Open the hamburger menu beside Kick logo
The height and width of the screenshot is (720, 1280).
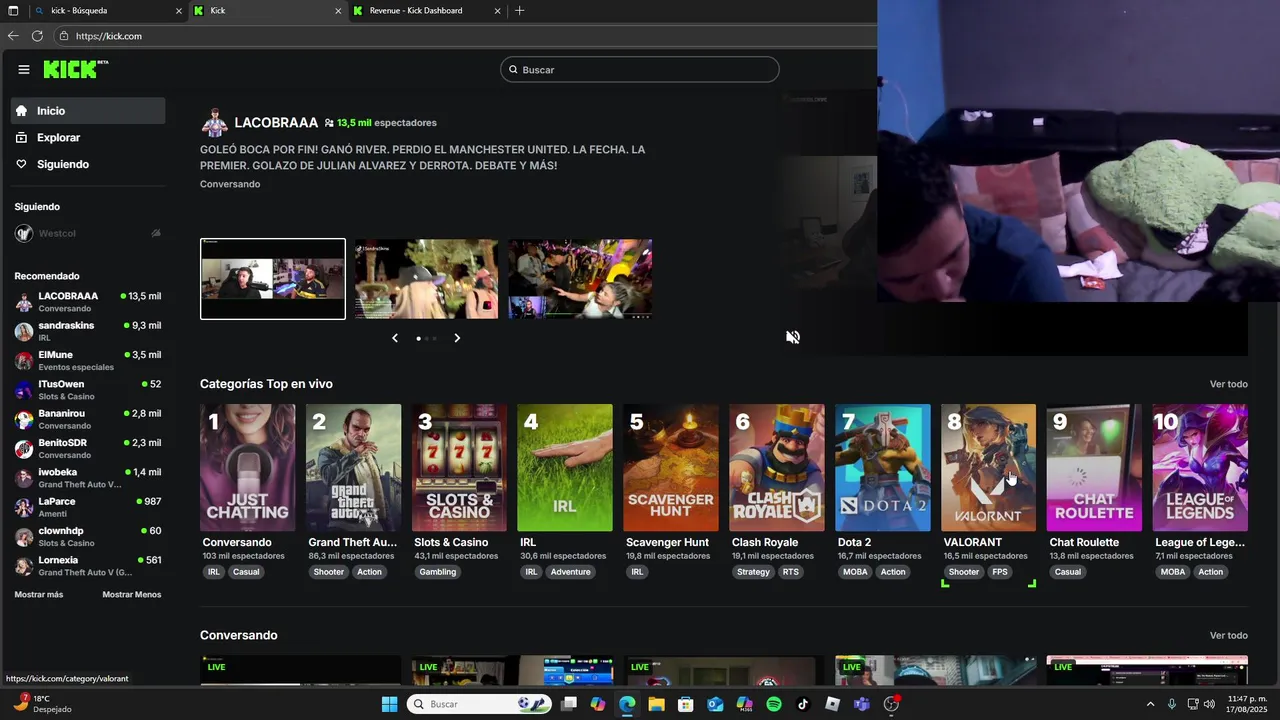[24, 70]
